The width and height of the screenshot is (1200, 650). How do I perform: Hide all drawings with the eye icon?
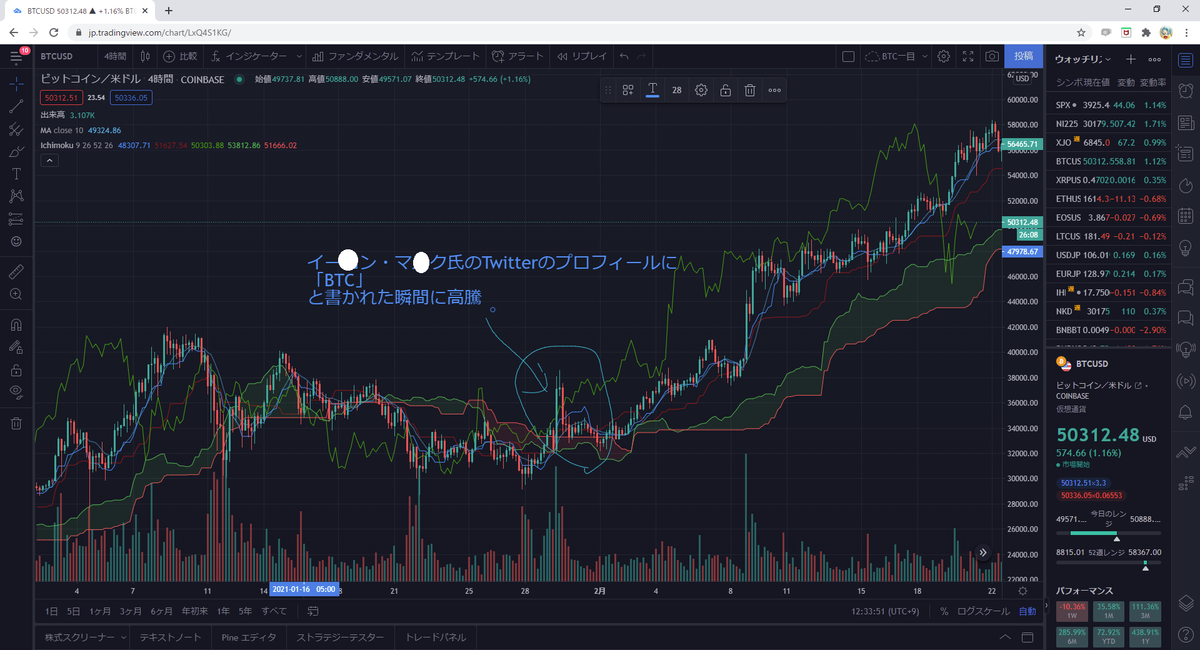16,392
